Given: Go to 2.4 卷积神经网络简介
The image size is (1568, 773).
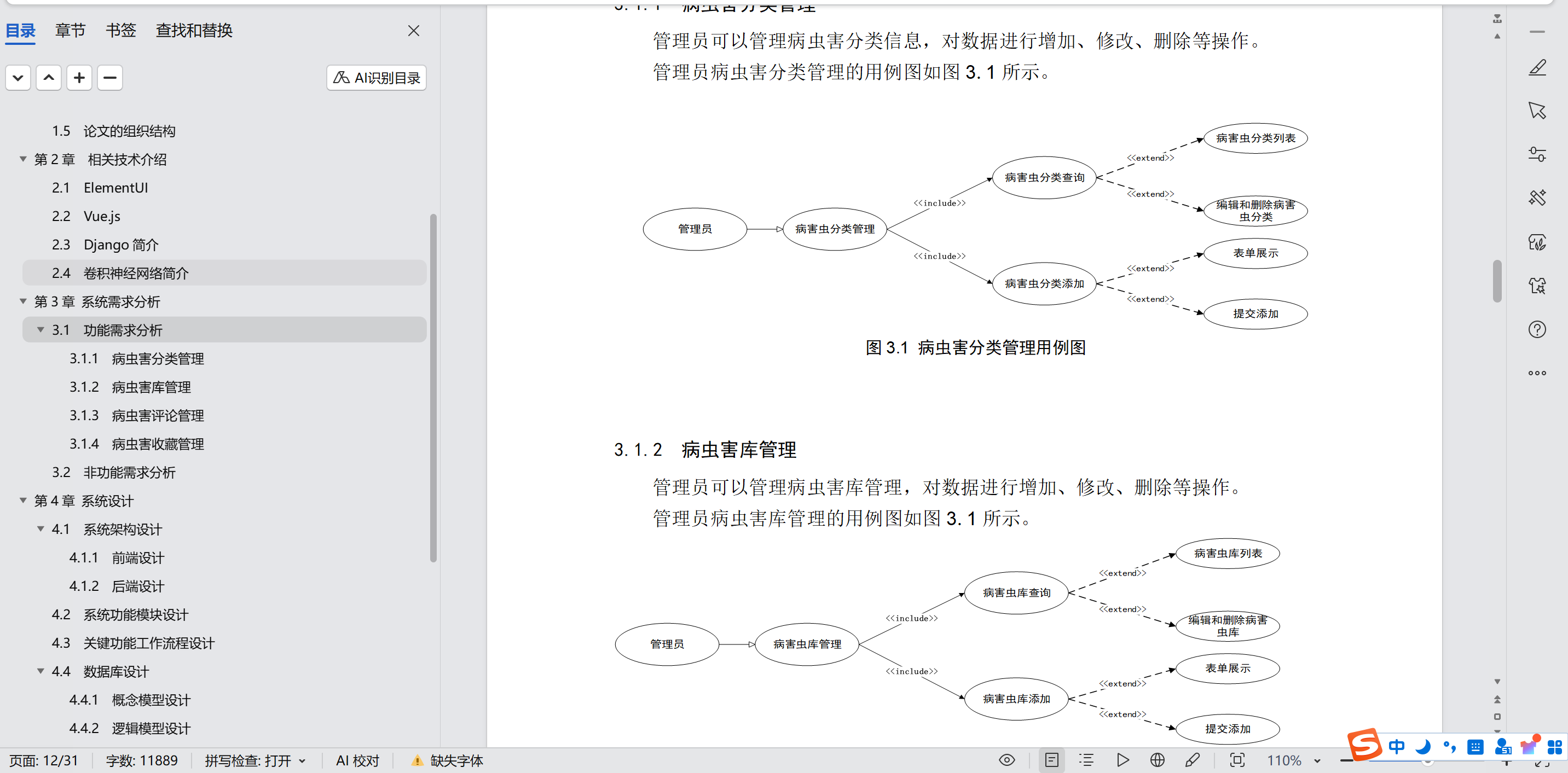Looking at the screenshot, I should [x=224, y=272].
